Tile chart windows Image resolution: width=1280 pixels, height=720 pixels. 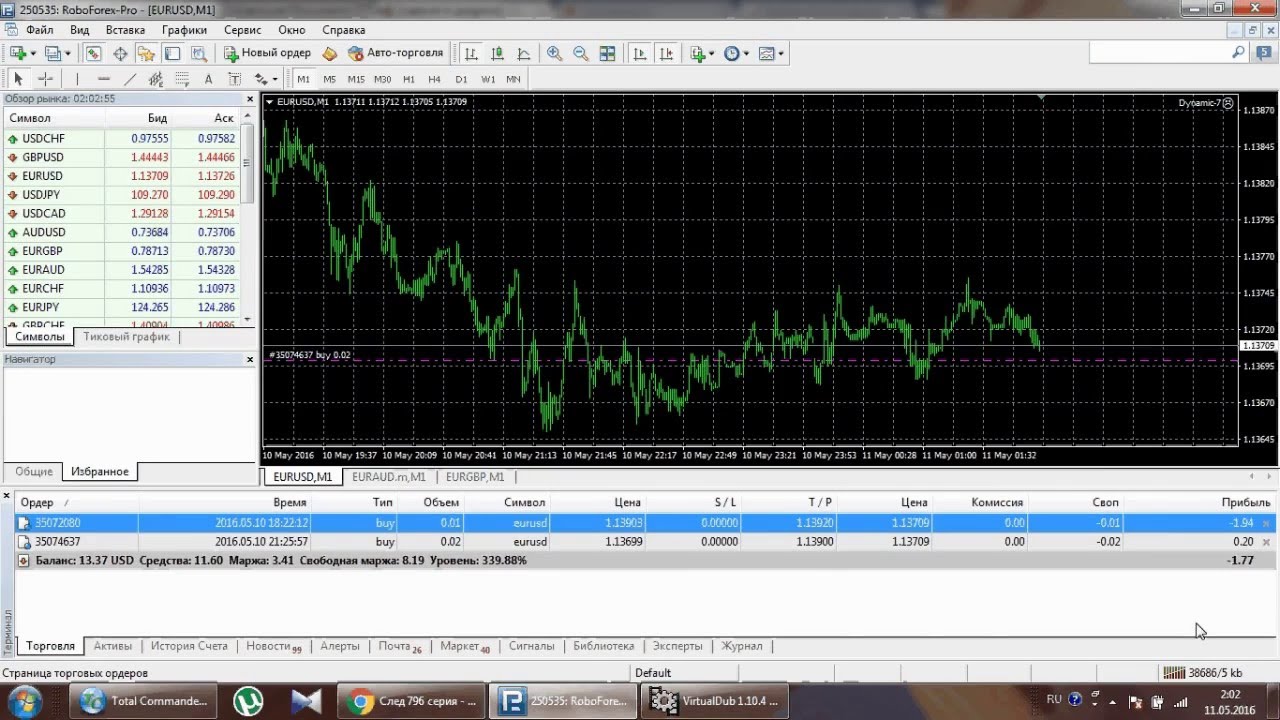(x=607, y=53)
